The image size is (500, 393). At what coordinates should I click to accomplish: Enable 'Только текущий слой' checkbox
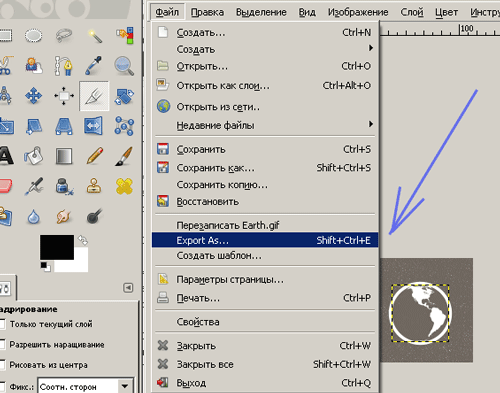(3, 324)
